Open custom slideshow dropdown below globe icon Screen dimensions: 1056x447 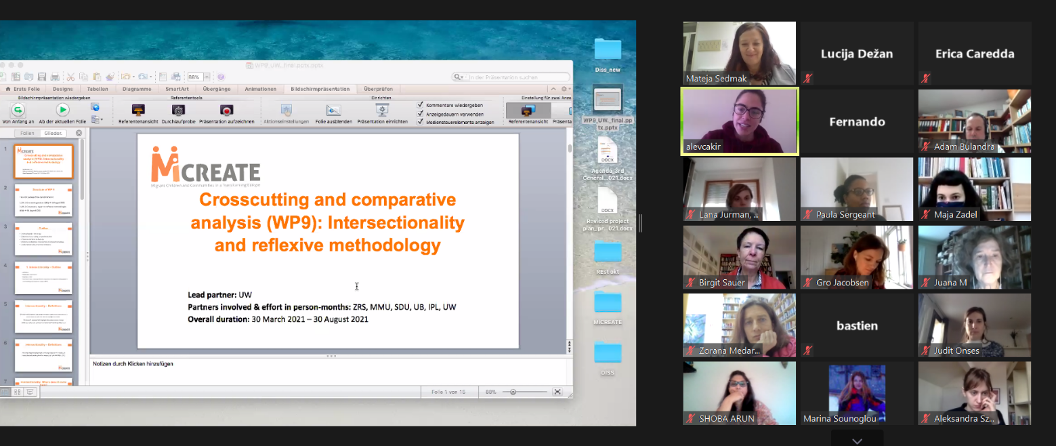click(x=97, y=120)
